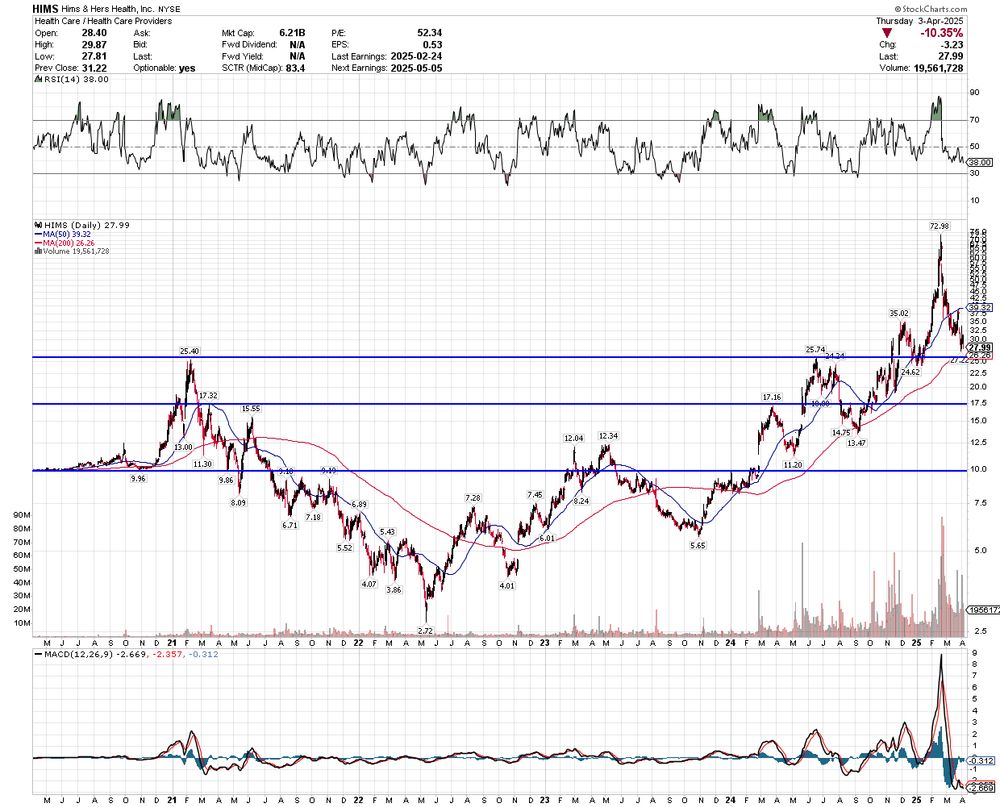Screen dimensions: 1000x807
Task: Click the 38.00 RSI value tag on right axis
Action: (x=980, y=163)
